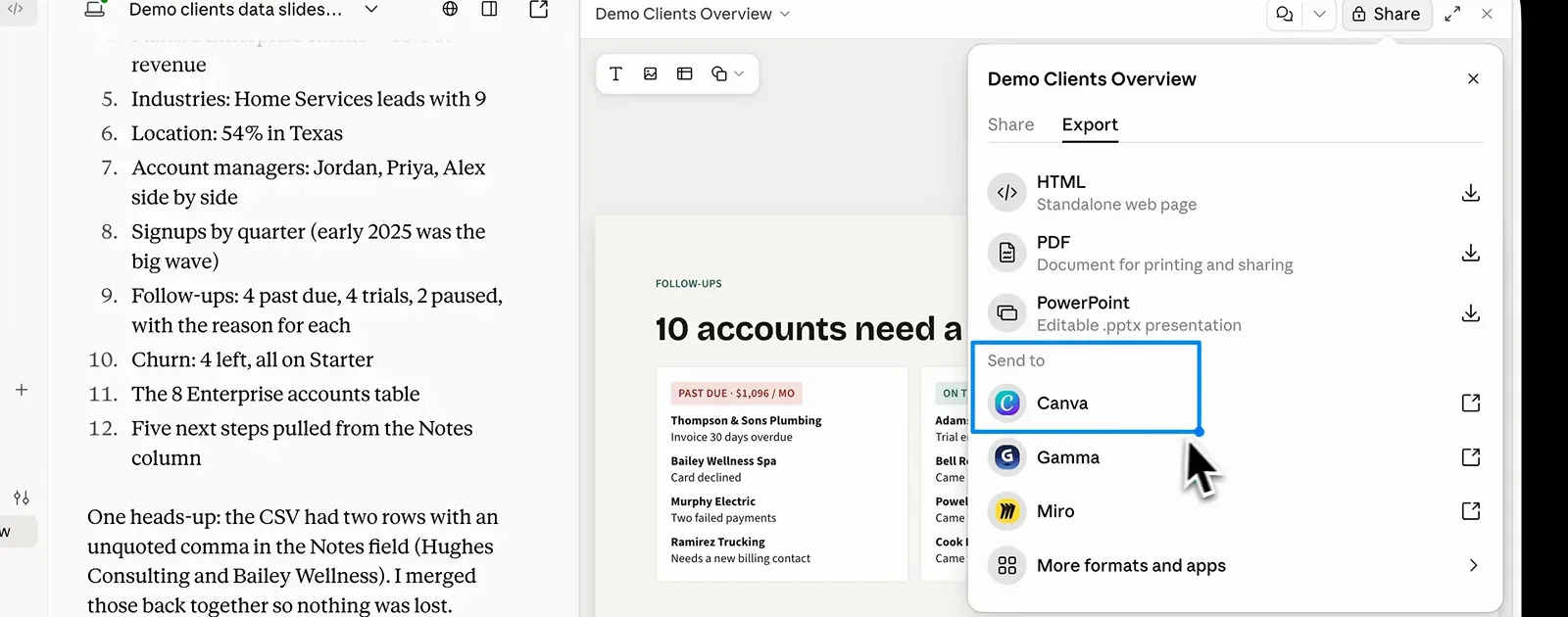Click 'Industries: Home Services leads with 9' item
Screen dimensions: 1568x617
[x=309, y=99]
